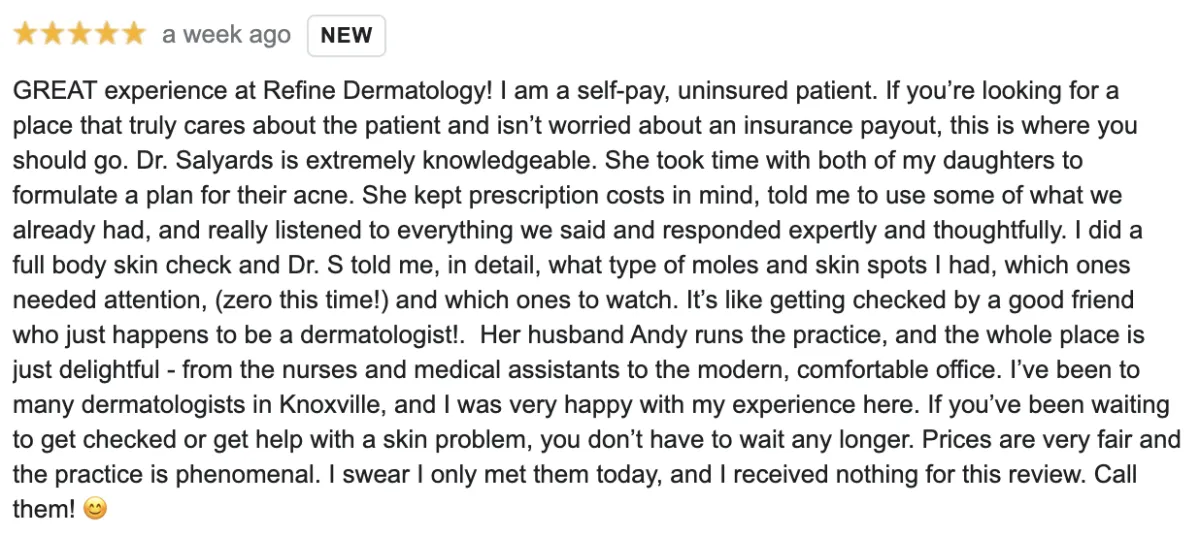Click the NEW badge beside the date
Screen dimensions: 1200x537
pyautogui.click(x=346, y=36)
